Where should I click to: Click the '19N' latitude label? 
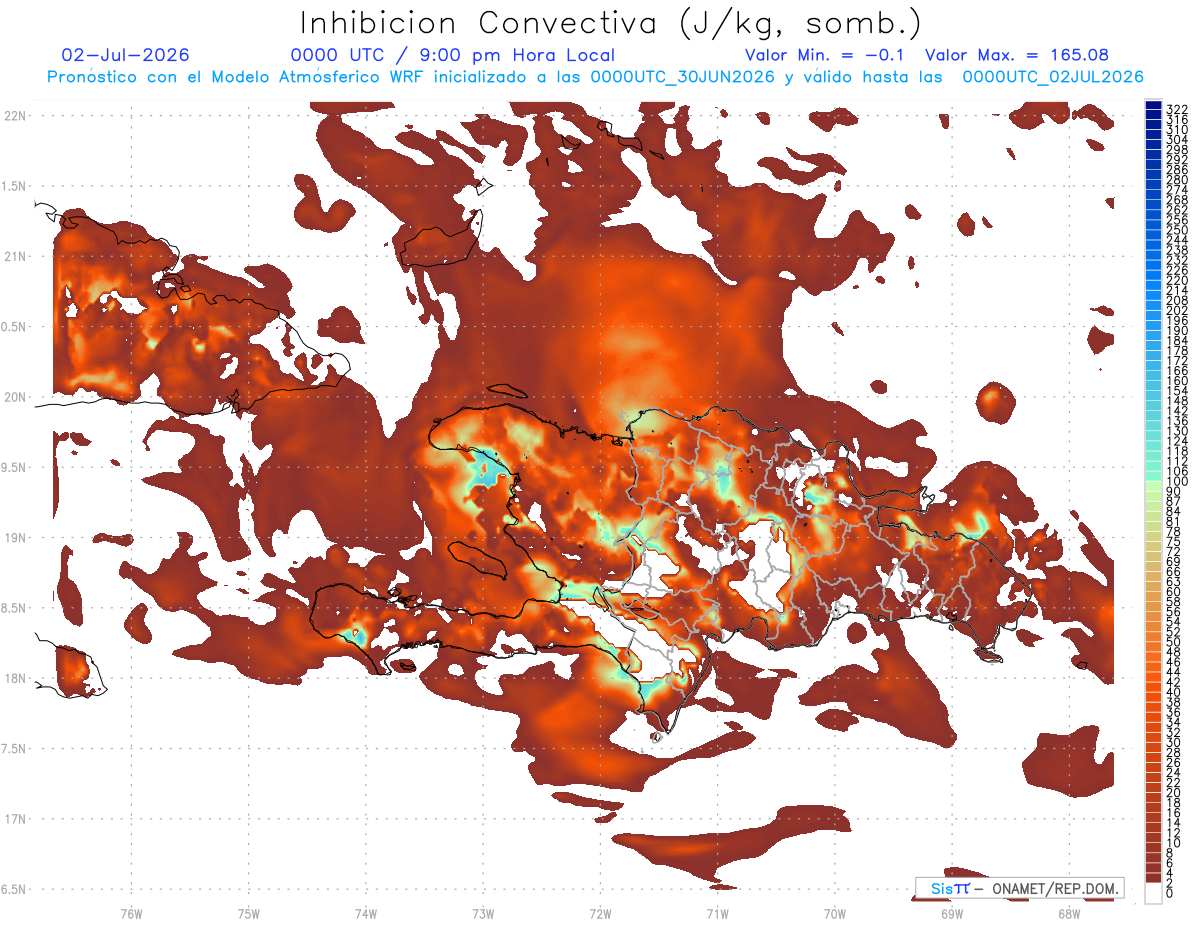[x=14, y=538]
